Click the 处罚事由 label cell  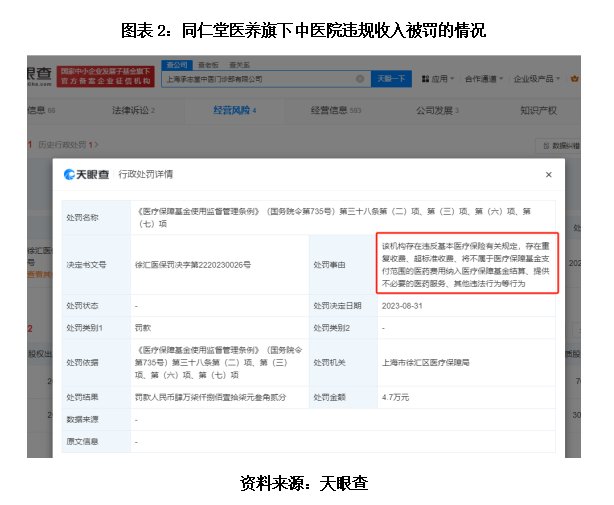343,265
